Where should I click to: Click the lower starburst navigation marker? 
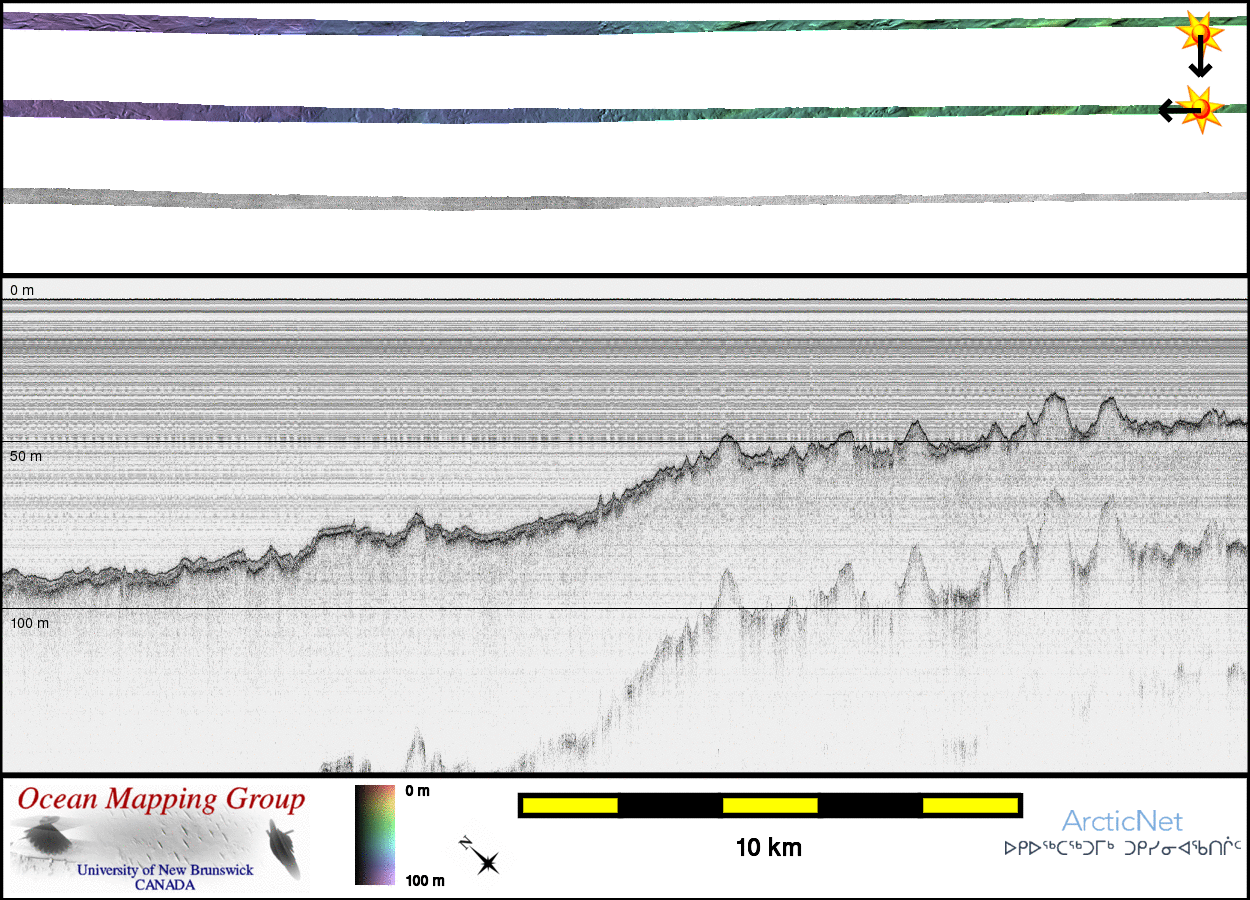[x=1199, y=108]
